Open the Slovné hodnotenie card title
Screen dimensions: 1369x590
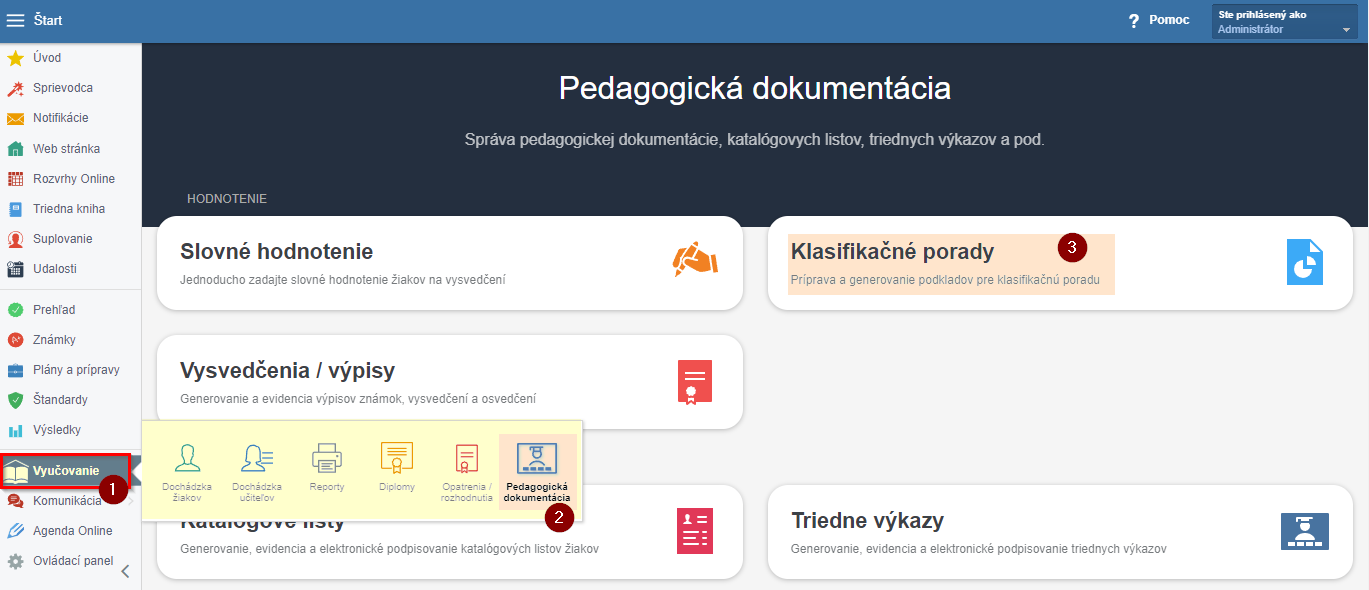(277, 252)
